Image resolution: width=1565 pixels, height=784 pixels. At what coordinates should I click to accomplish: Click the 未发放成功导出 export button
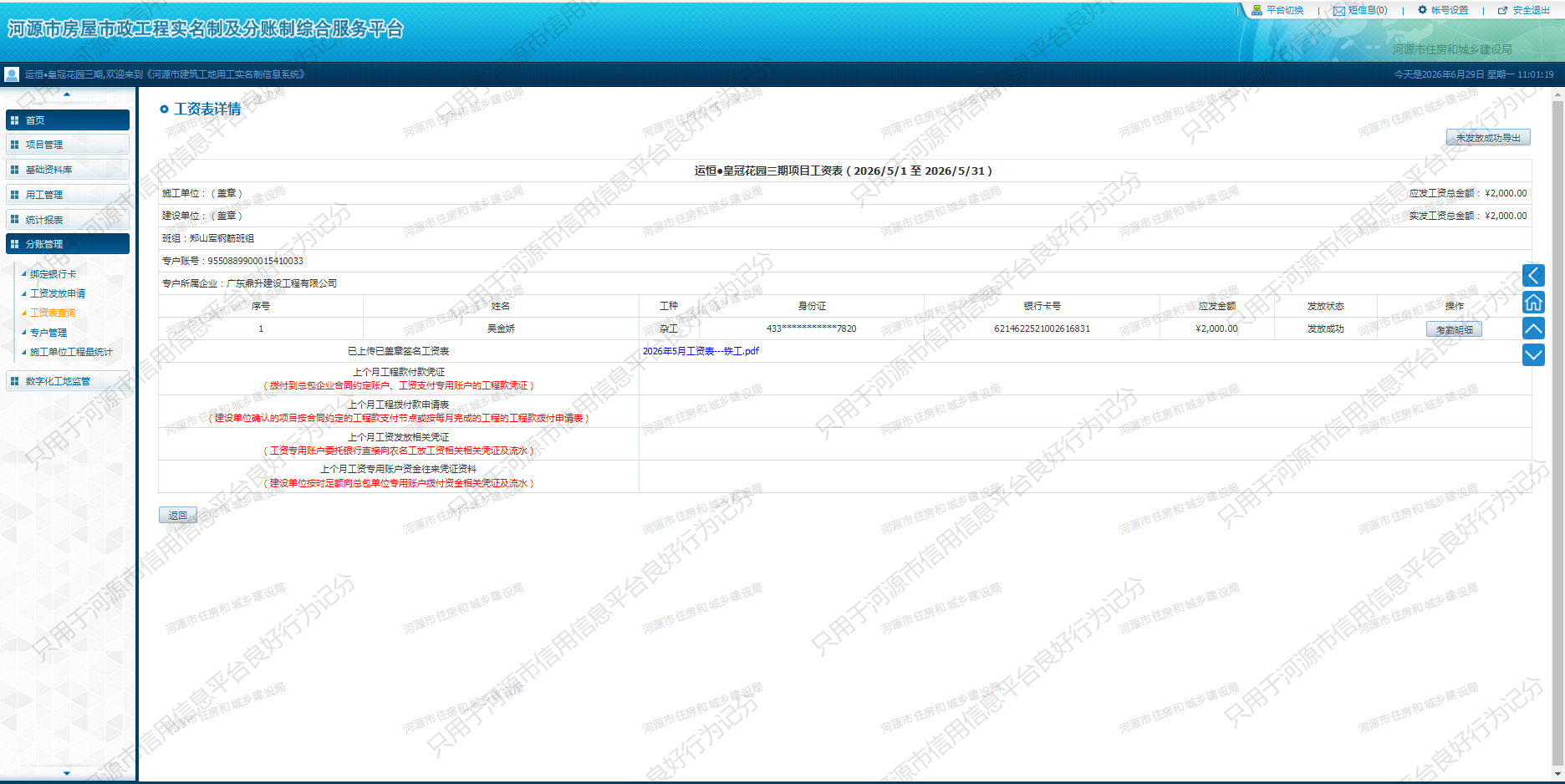(1488, 138)
